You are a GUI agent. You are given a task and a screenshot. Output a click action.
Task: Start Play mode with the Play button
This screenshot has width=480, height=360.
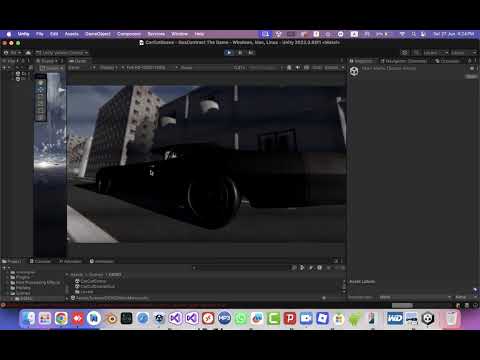point(229,52)
